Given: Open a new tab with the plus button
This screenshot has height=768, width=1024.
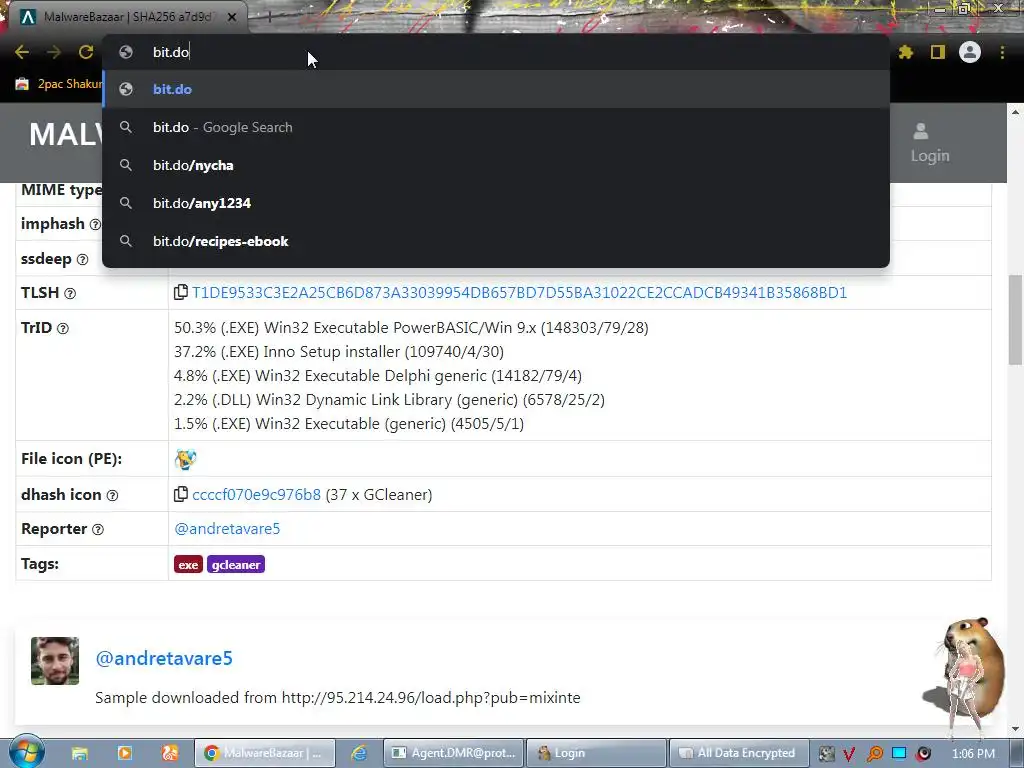Looking at the screenshot, I should pos(269,17).
